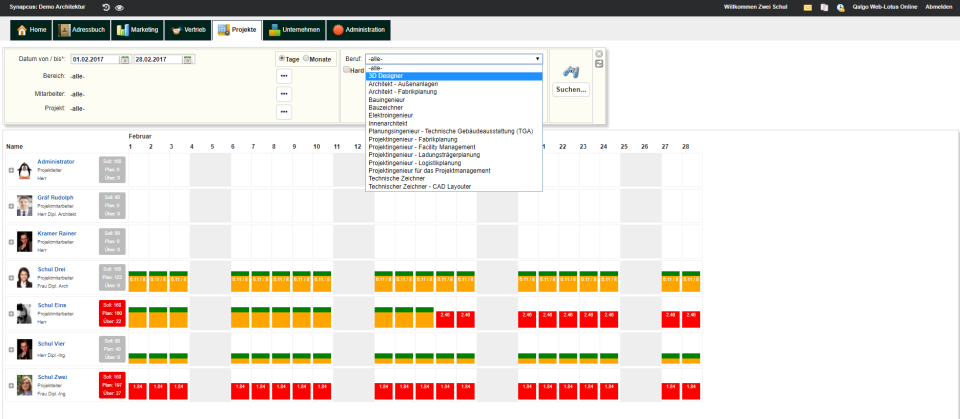Open the Vertrieb tab

pos(187,30)
